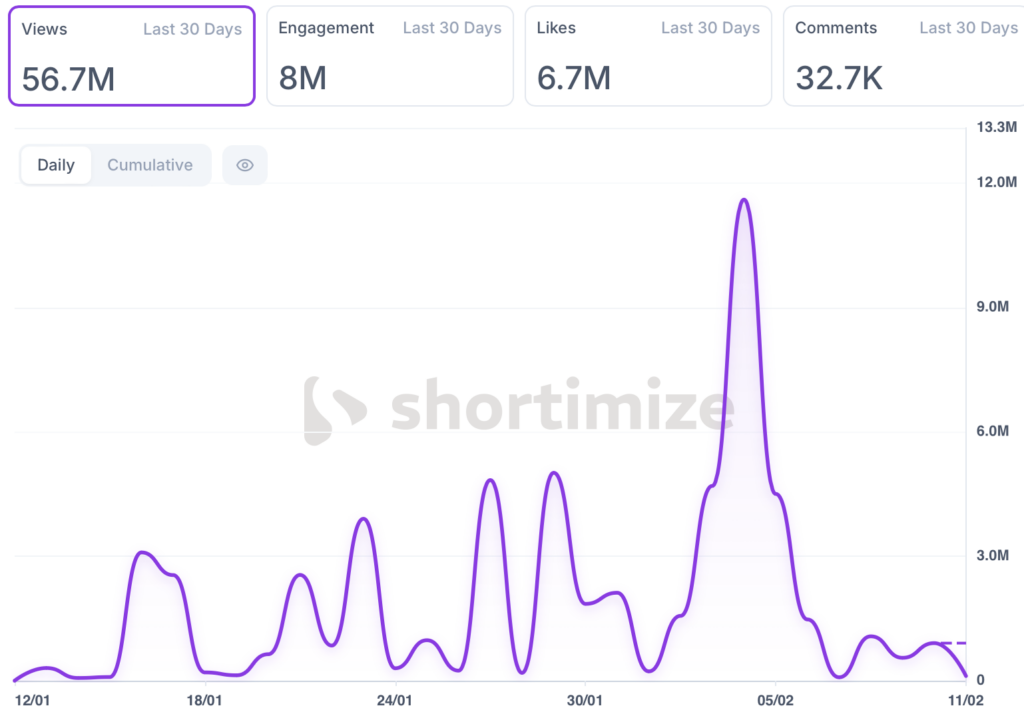Click the 56.7M views total
This screenshot has width=1024, height=722.
pos(68,79)
